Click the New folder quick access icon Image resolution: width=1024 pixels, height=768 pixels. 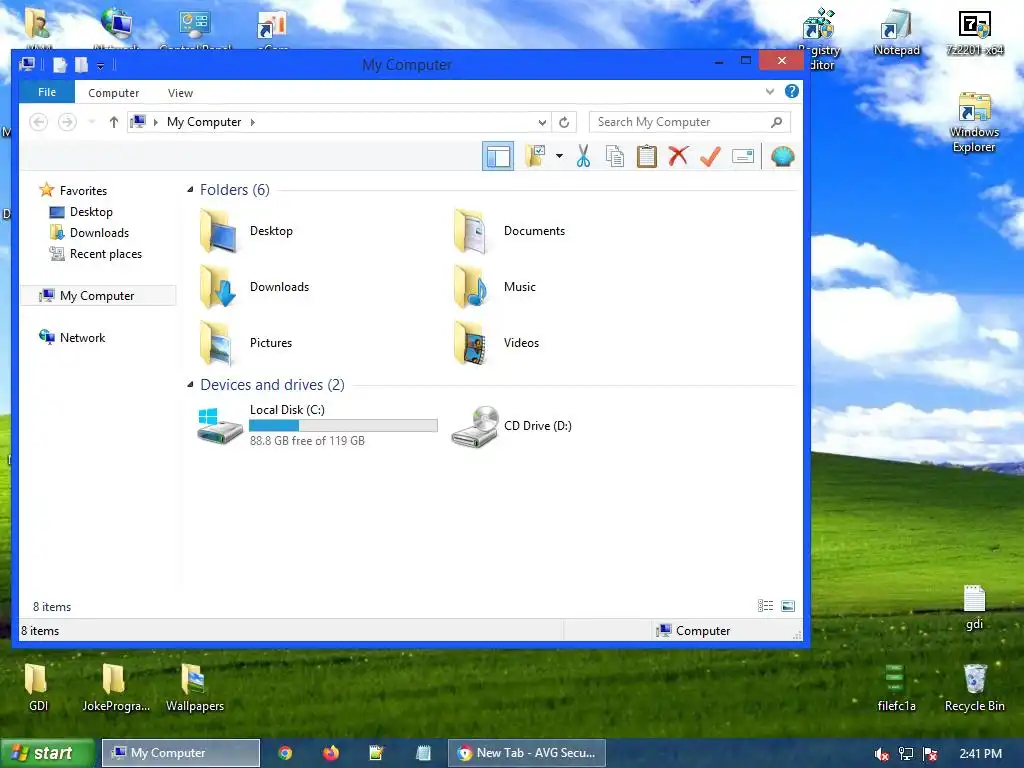point(81,65)
